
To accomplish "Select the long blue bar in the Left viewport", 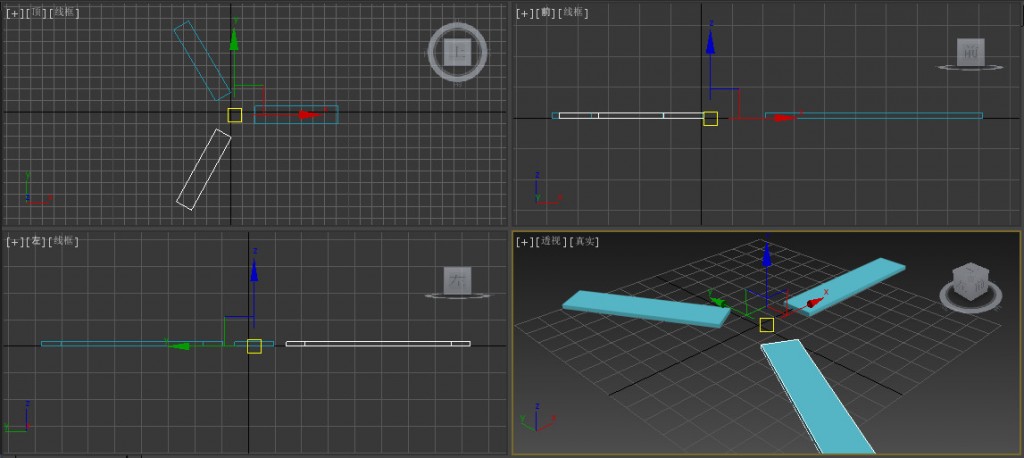I will point(131,344).
